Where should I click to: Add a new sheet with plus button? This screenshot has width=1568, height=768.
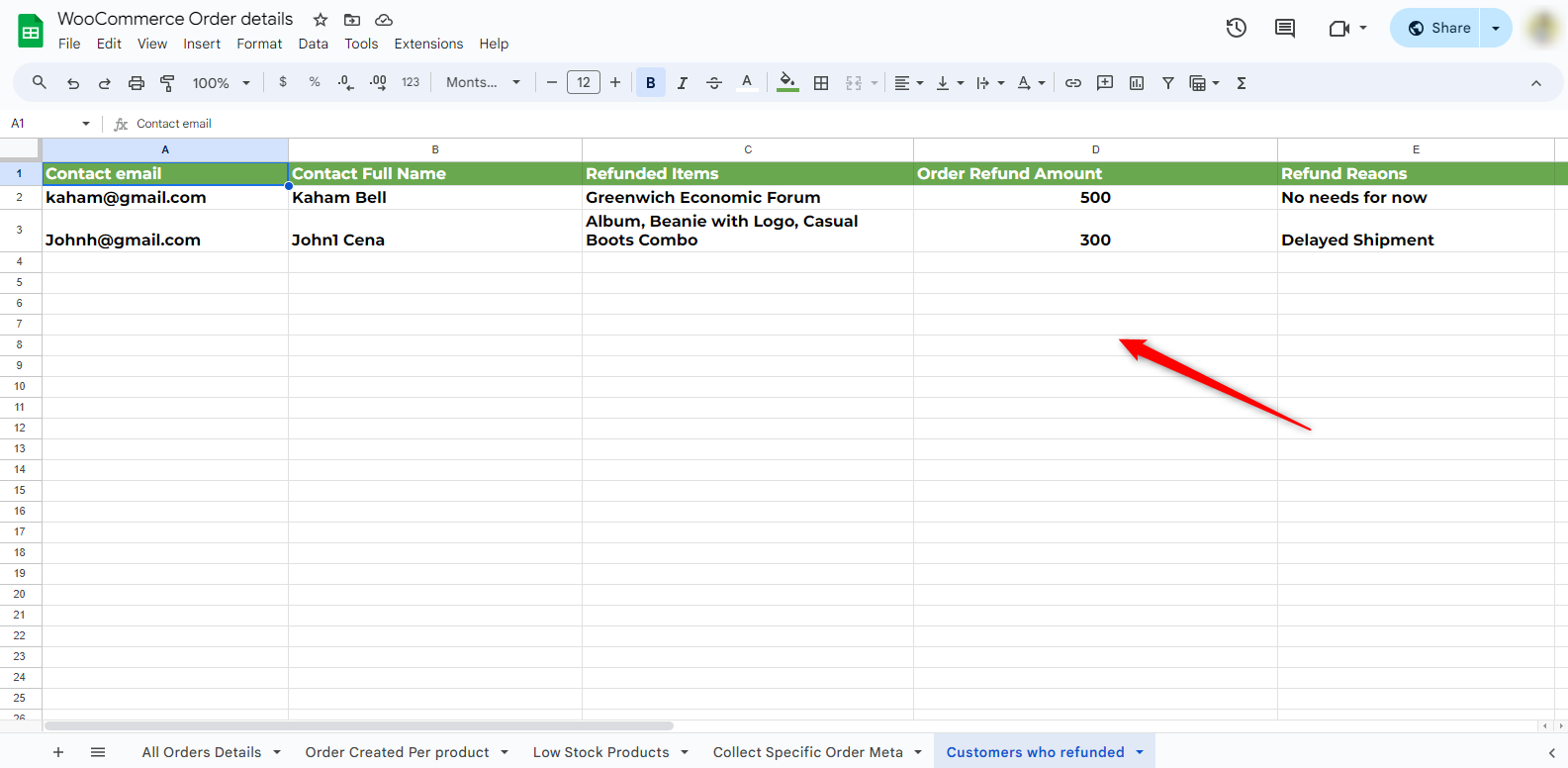coord(58,752)
